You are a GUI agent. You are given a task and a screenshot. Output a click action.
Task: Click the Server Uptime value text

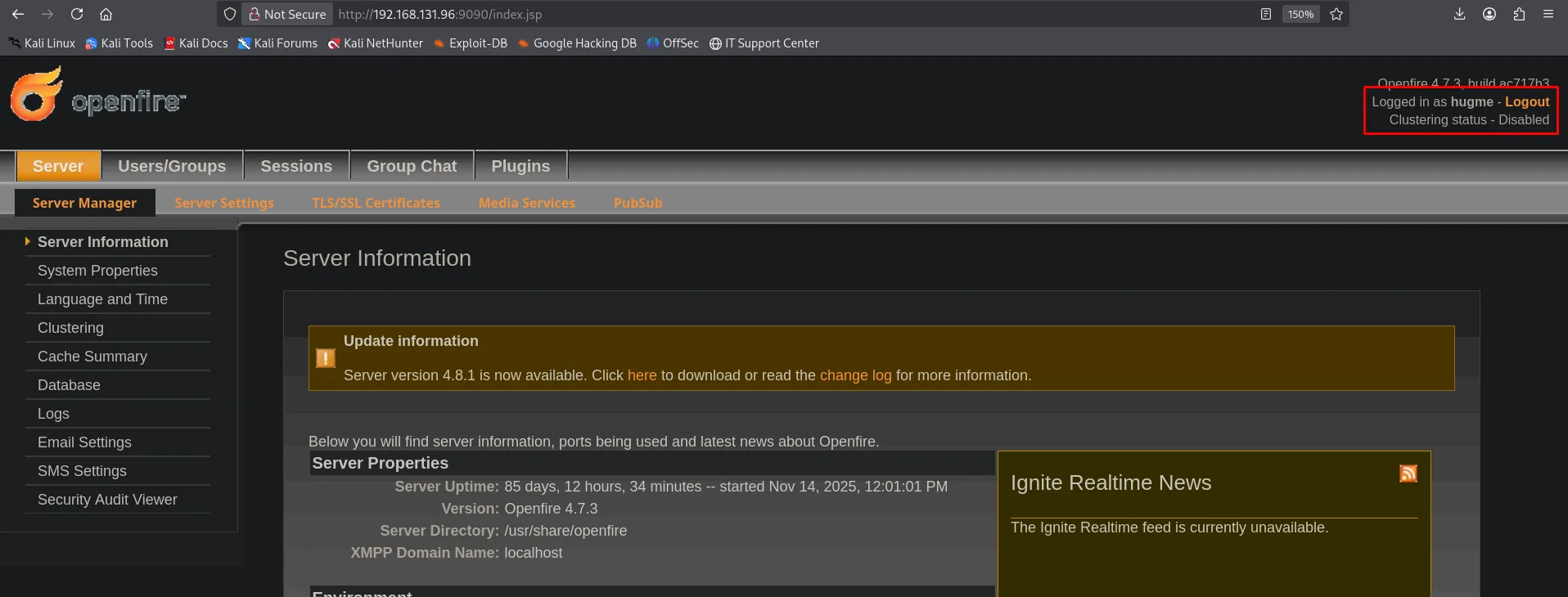point(726,487)
